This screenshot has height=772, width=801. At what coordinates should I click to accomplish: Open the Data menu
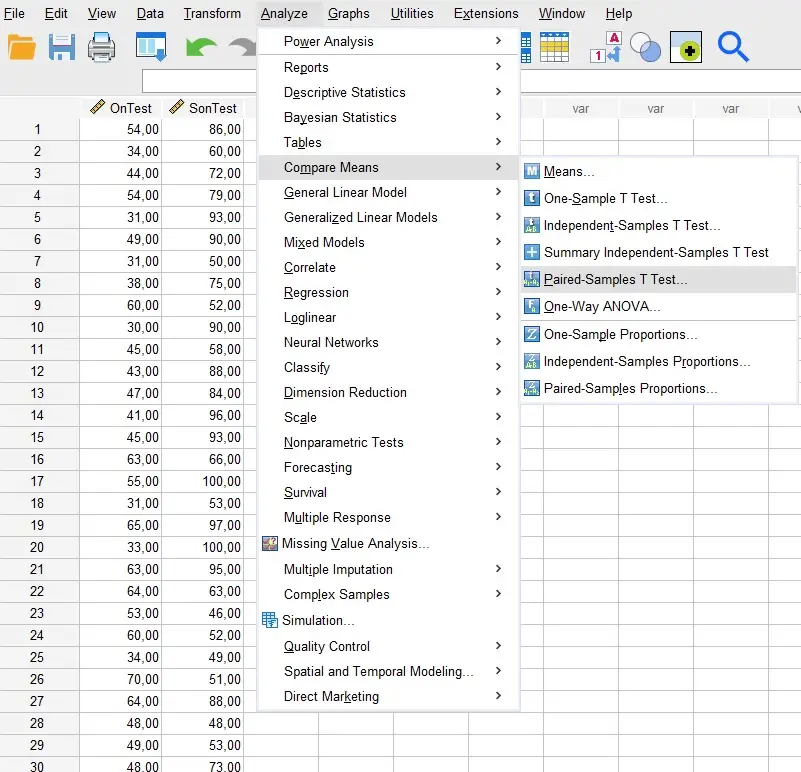[x=150, y=13]
